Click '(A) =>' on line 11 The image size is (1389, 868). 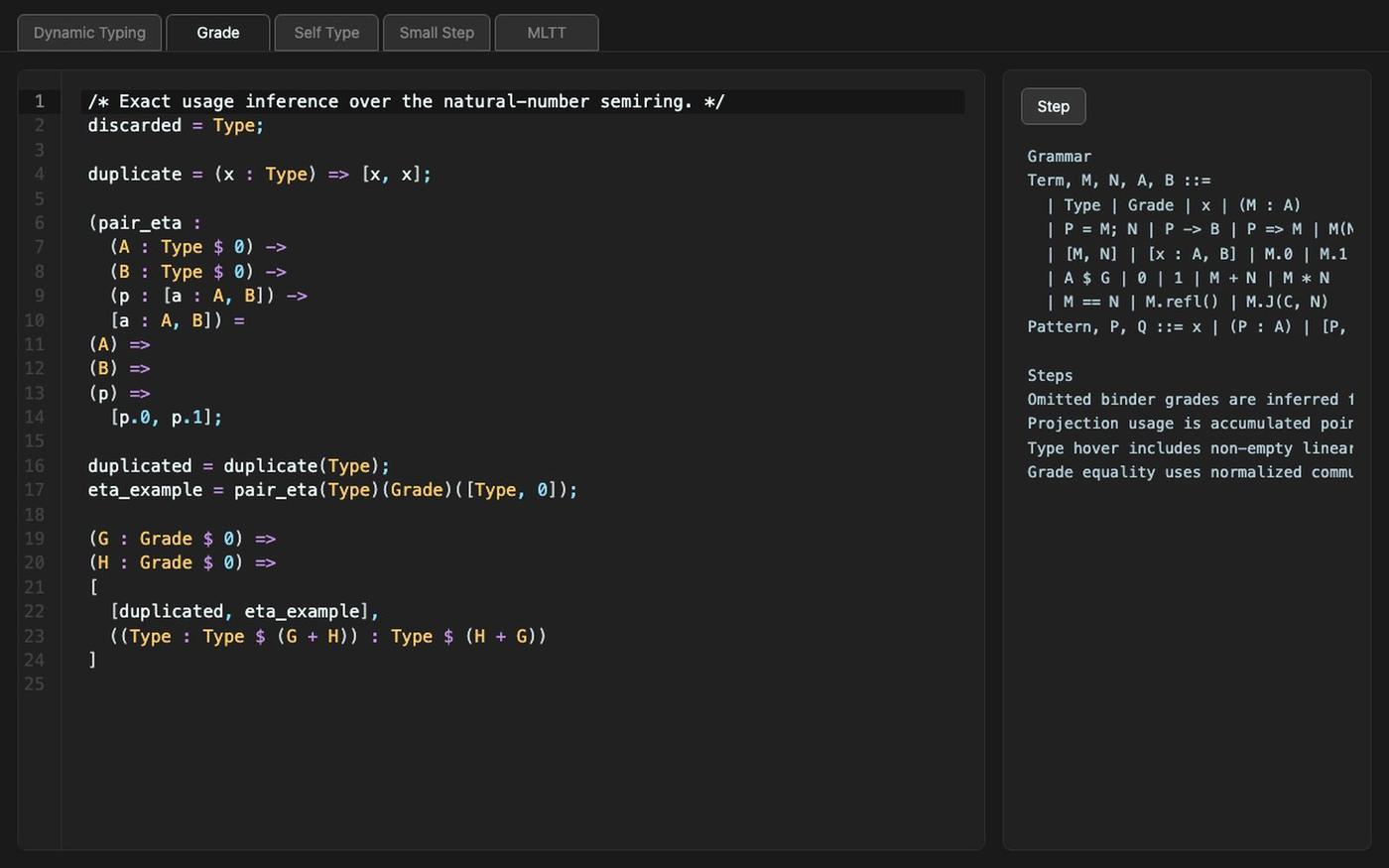119,344
